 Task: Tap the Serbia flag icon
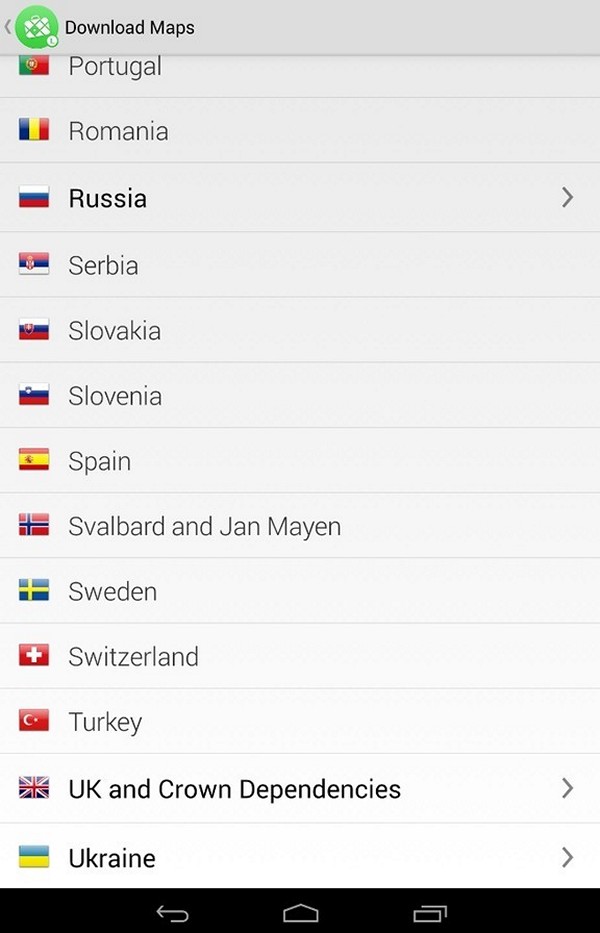tap(34, 264)
